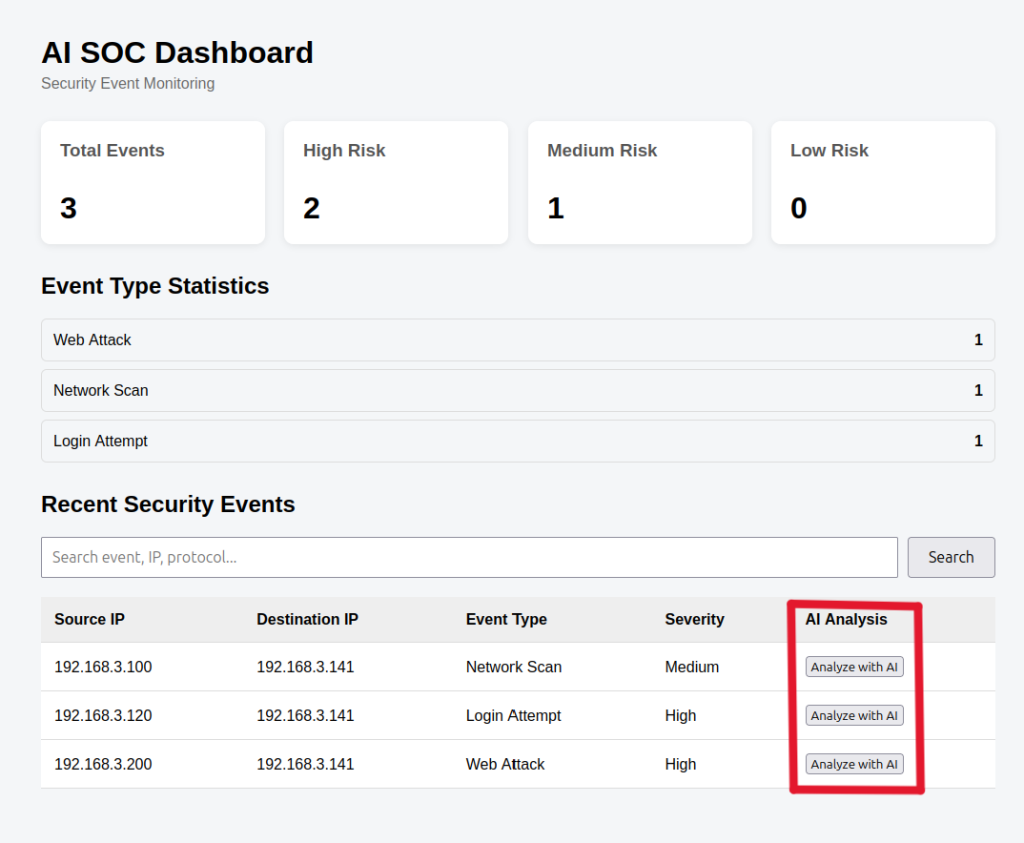Click the Event Type column header
Screen dimensions: 1024x843
pos(506,619)
